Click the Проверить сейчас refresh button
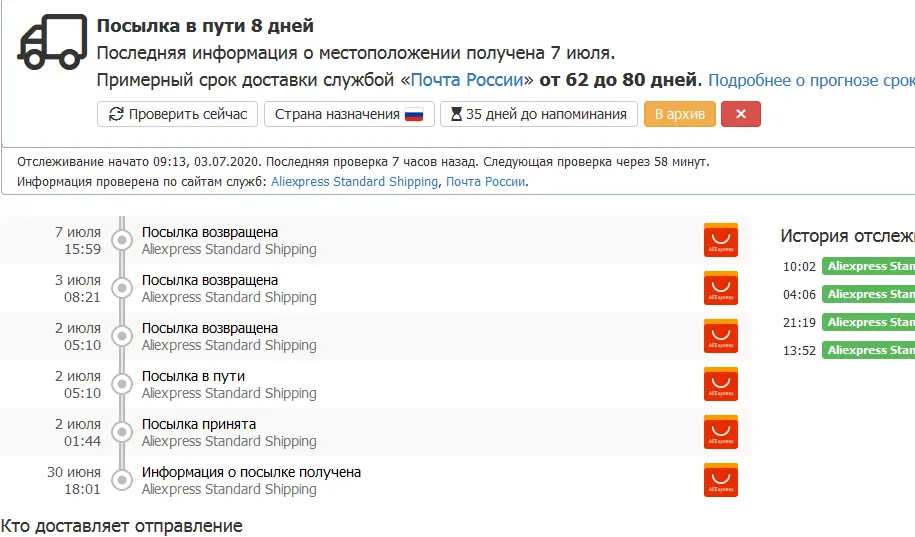 (177, 114)
